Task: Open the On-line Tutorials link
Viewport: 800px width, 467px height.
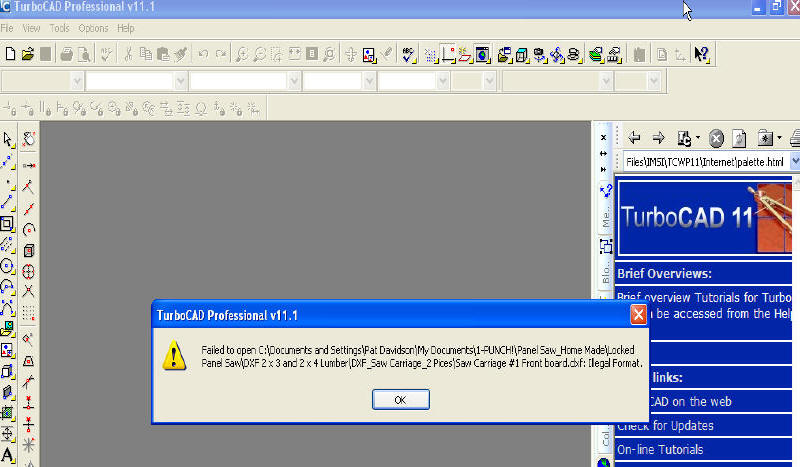Action: [660, 450]
